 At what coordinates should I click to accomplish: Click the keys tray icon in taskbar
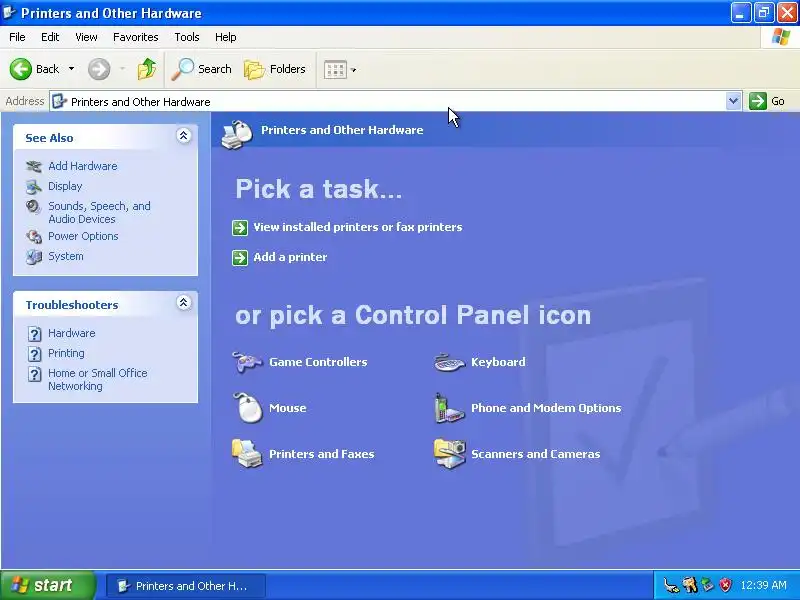[690, 585]
